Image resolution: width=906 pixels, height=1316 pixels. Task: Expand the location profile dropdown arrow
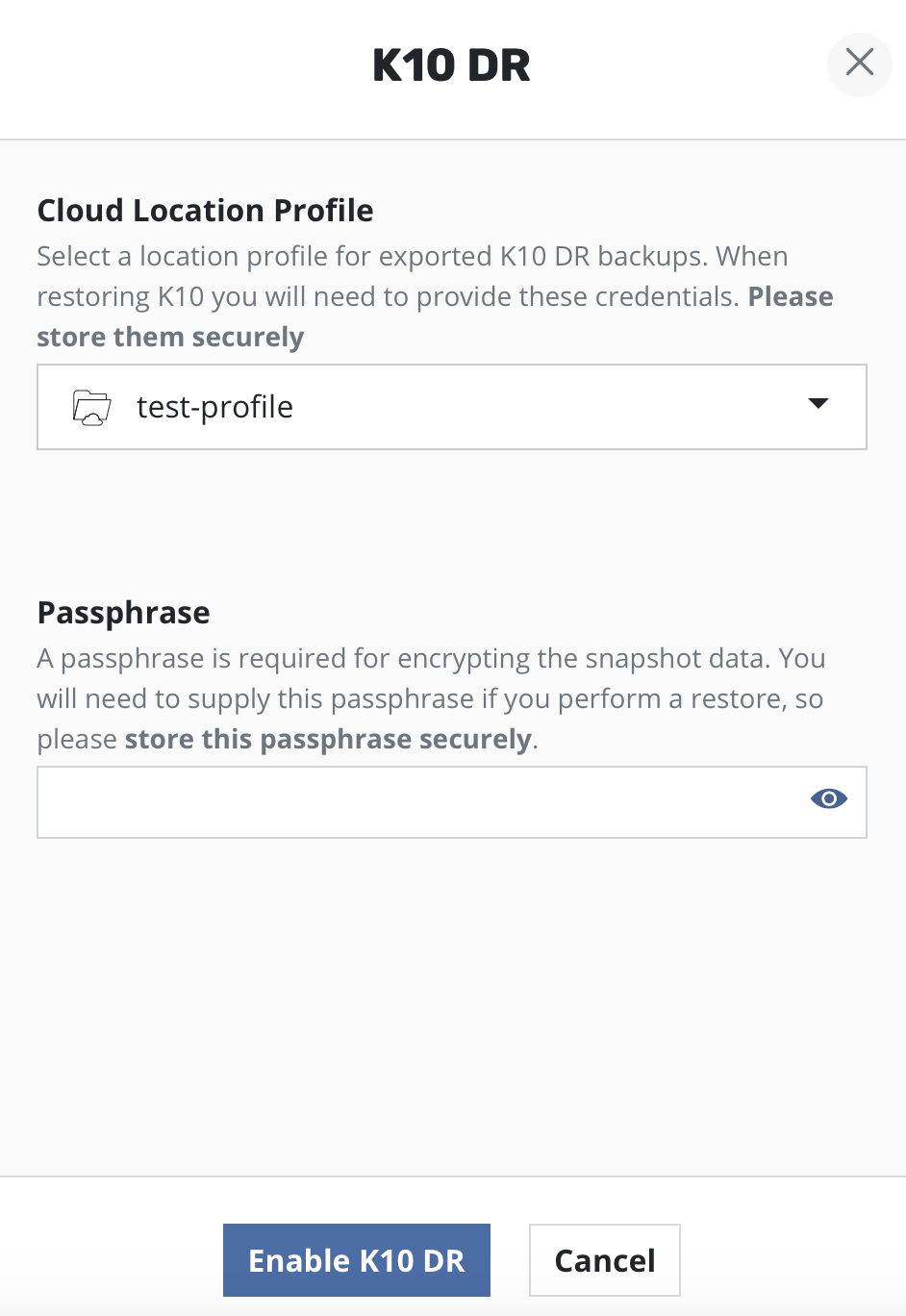818,404
